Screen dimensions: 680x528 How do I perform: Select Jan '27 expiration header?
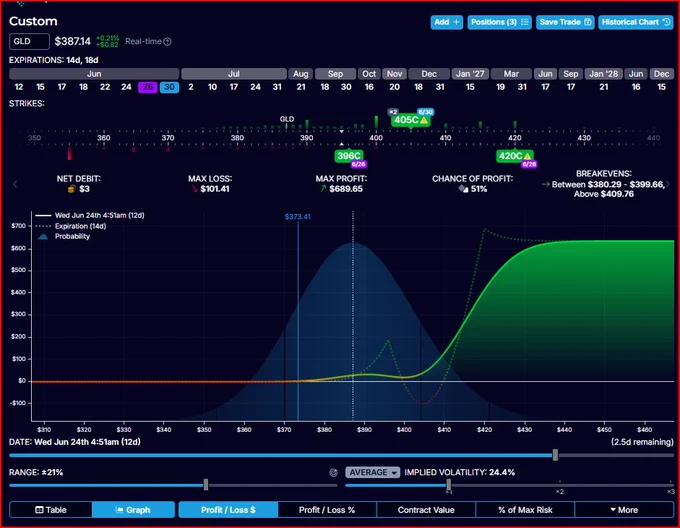[470, 74]
